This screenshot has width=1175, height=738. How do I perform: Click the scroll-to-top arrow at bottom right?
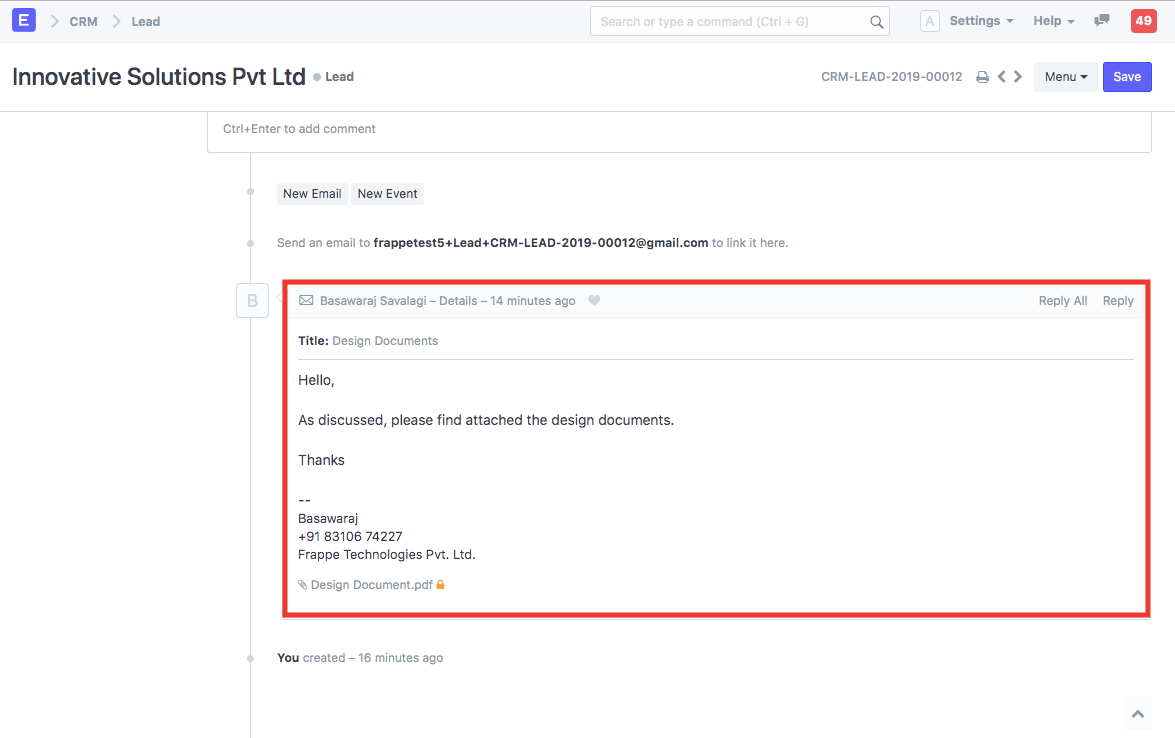pyautogui.click(x=1137, y=712)
